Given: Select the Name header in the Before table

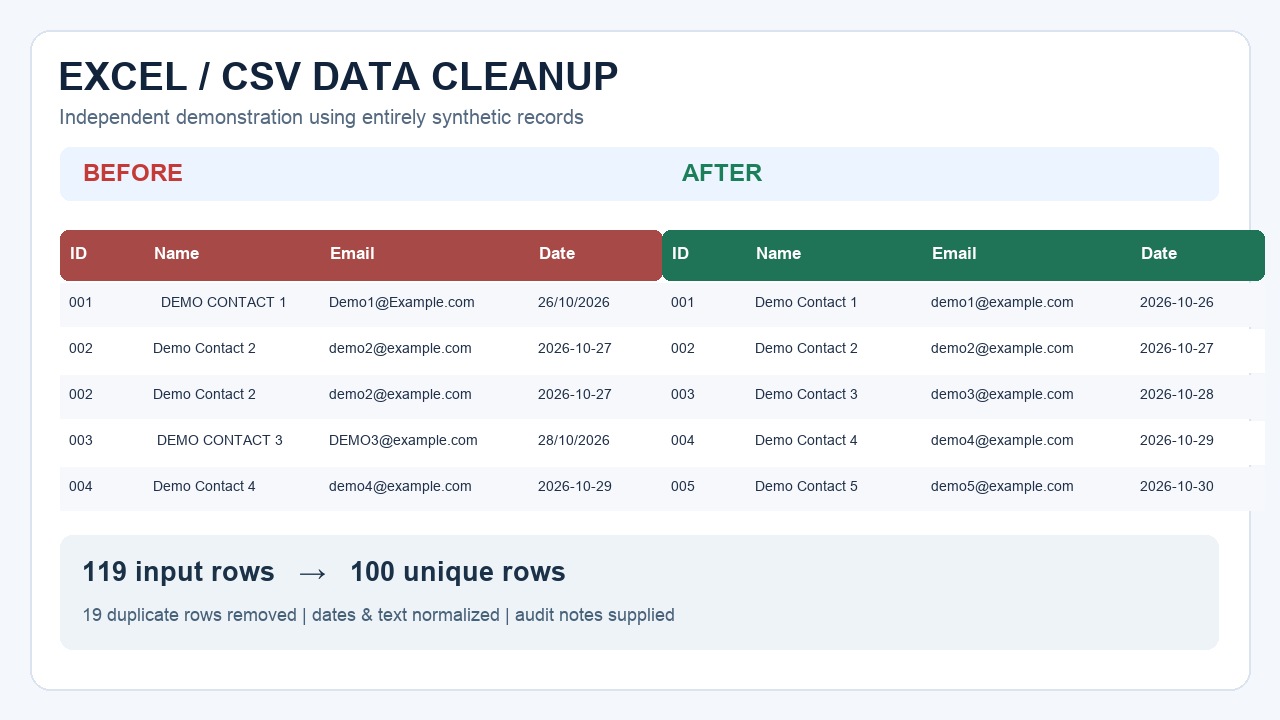Looking at the screenshot, I should pyautogui.click(x=176, y=254).
